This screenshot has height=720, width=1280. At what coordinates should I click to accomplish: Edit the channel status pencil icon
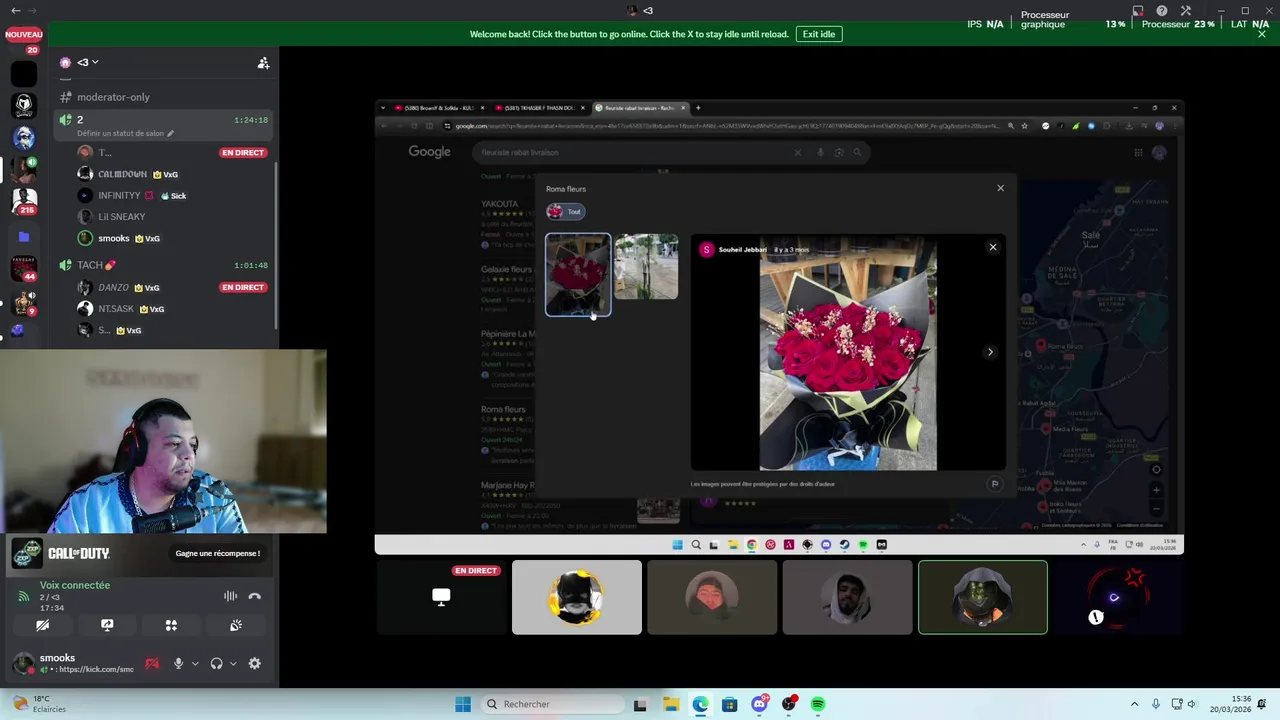[x=170, y=133]
